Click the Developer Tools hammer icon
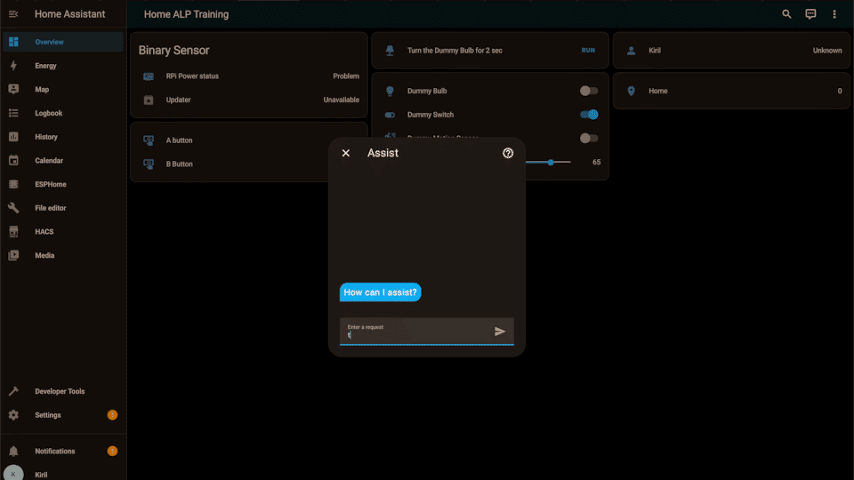The height and width of the screenshot is (480, 854). 14,391
